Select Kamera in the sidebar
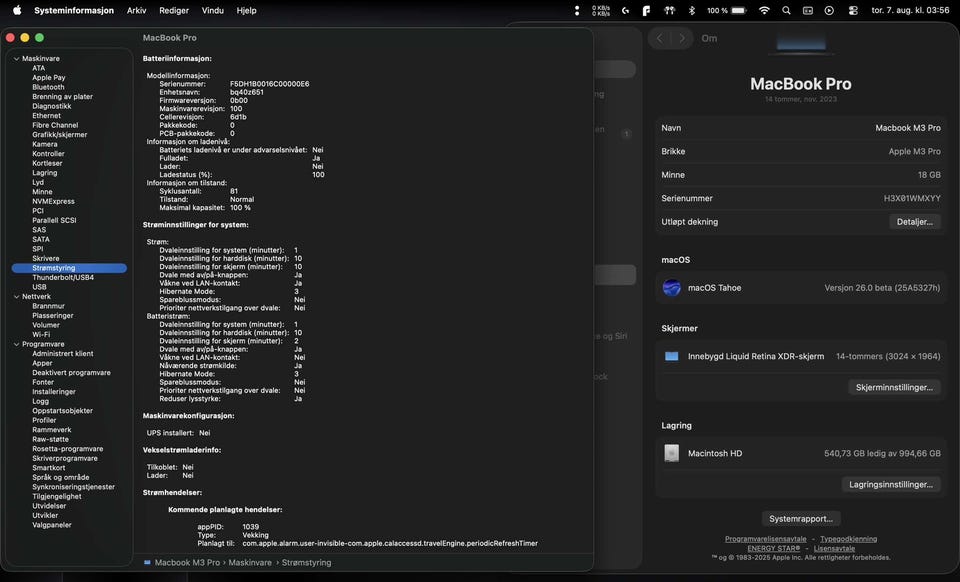Screen dimensions: 960x582 [x=45, y=144]
